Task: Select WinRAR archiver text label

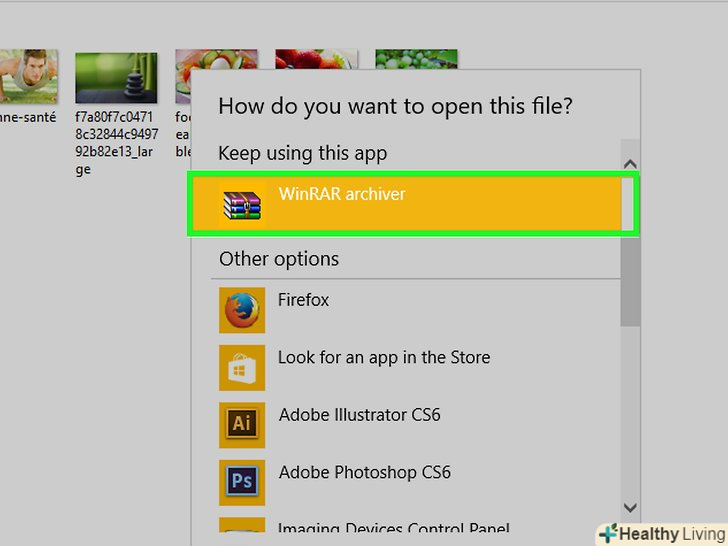Action: click(342, 194)
